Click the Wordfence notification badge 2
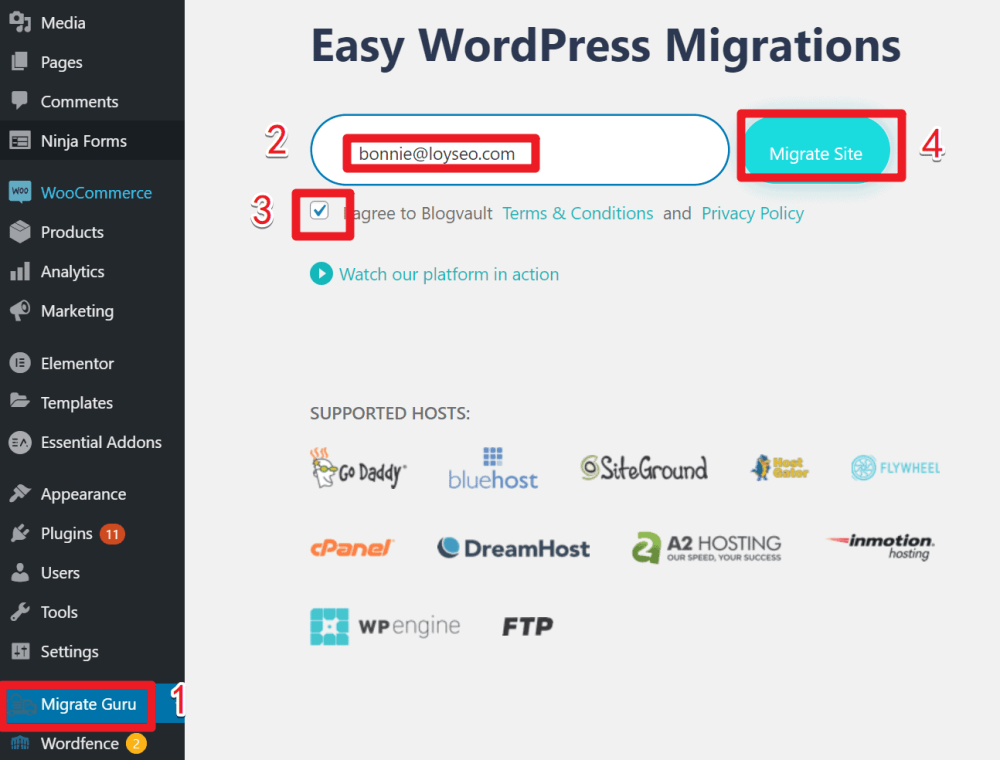The height and width of the screenshot is (760, 1000). coord(136,743)
